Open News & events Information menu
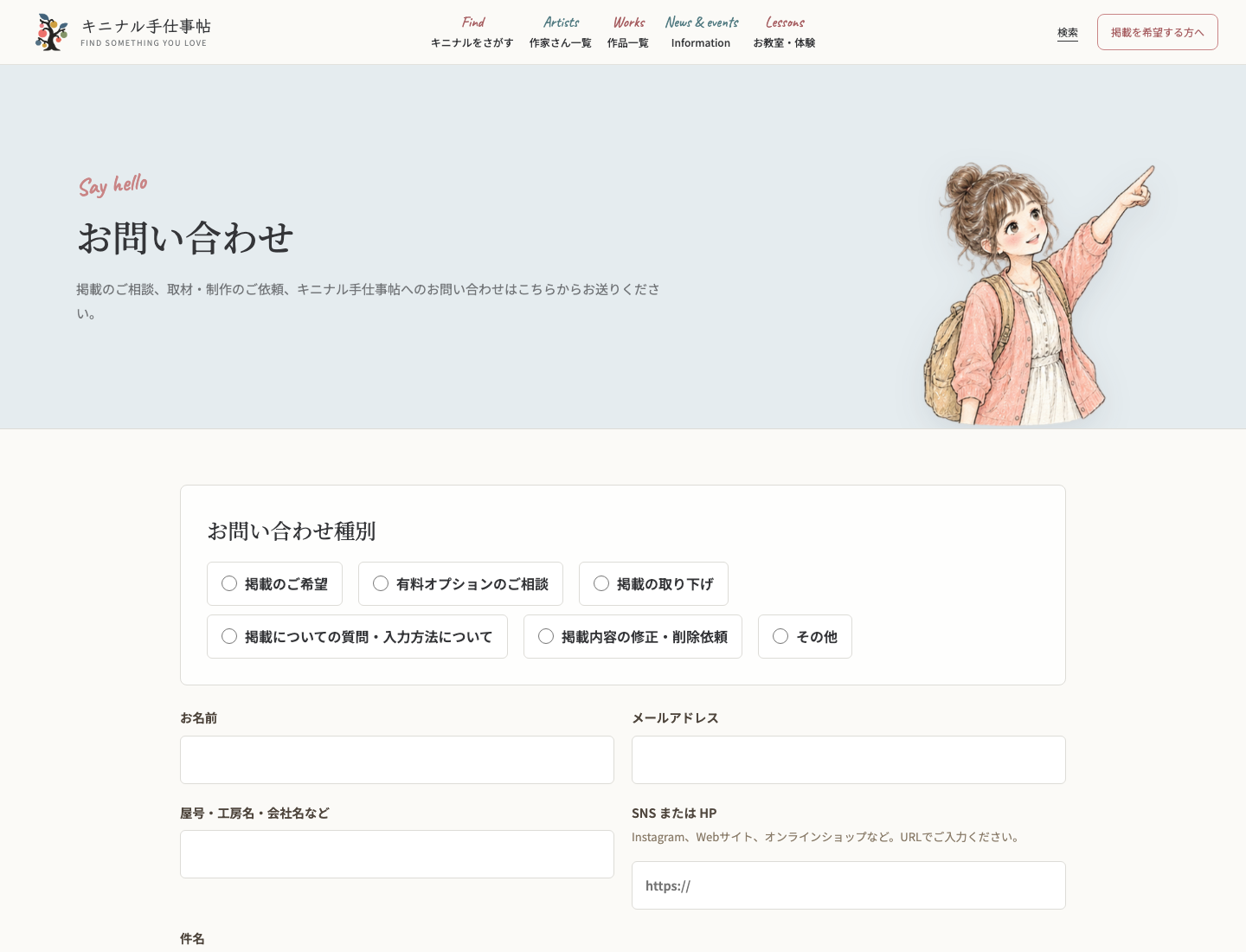This screenshot has width=1246, height=952. (x=701, y=32)
